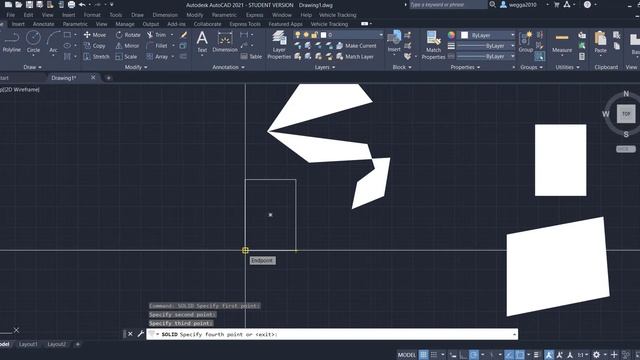
Task: Use the Measure utility
Action: pos(562,43)
